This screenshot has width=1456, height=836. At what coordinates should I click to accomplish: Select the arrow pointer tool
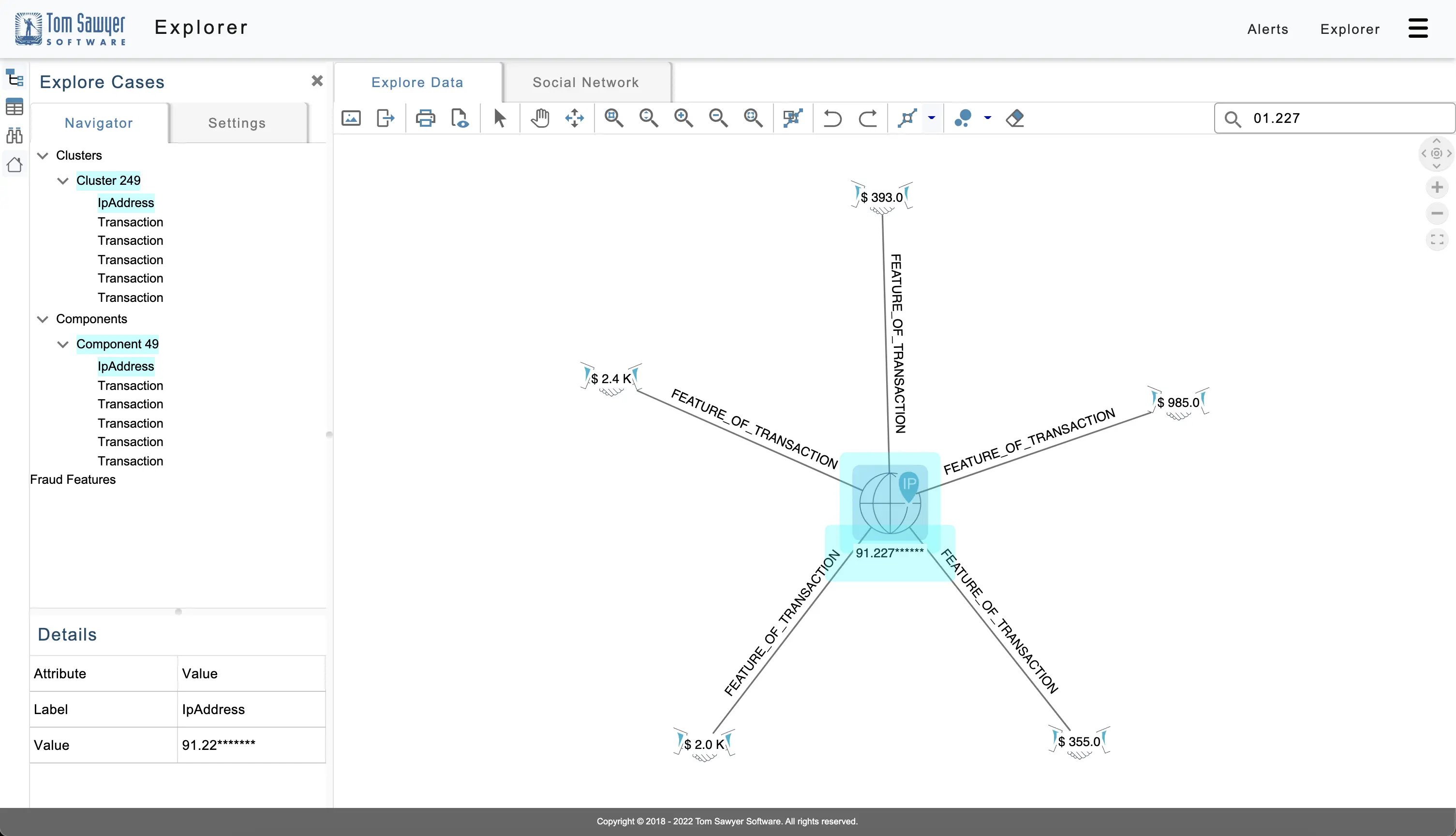point(500,118)
